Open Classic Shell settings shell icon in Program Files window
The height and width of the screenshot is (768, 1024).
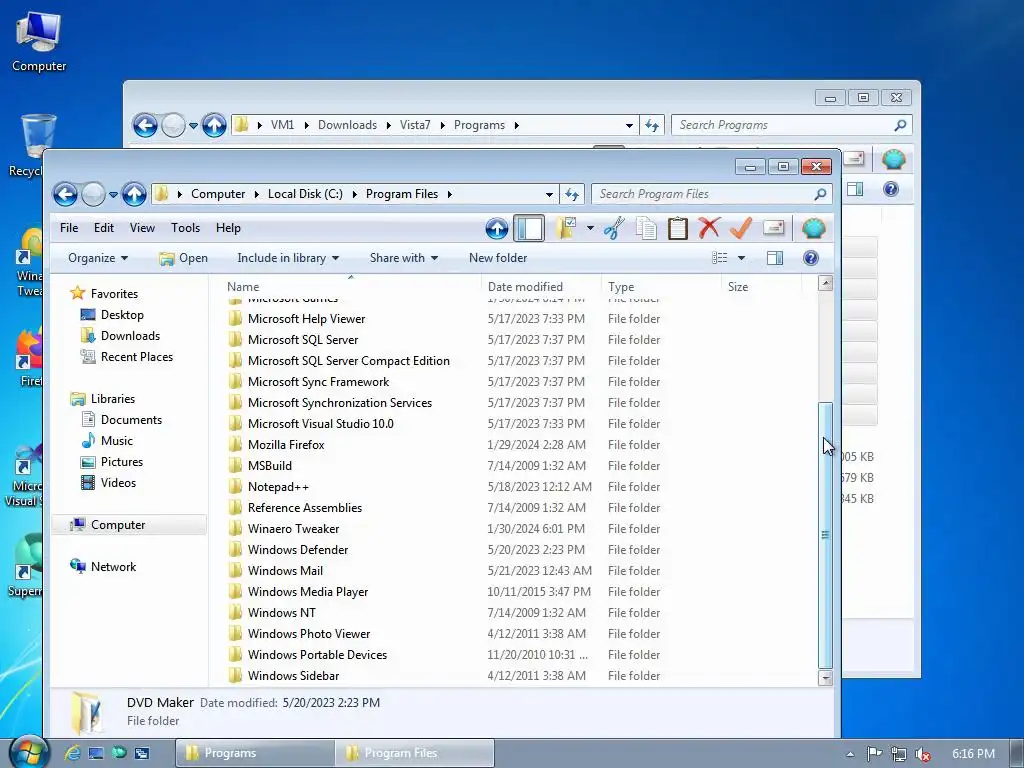point(814,228)
